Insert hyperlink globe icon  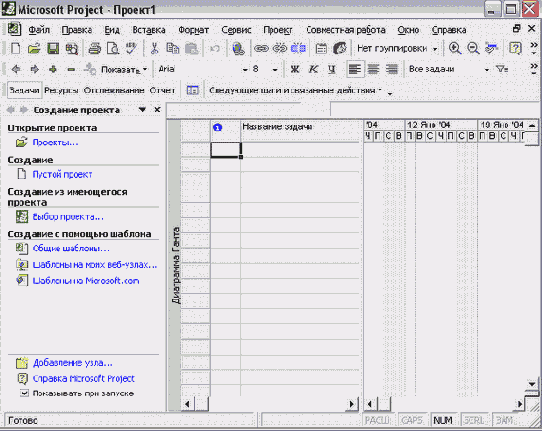point(238,48)
